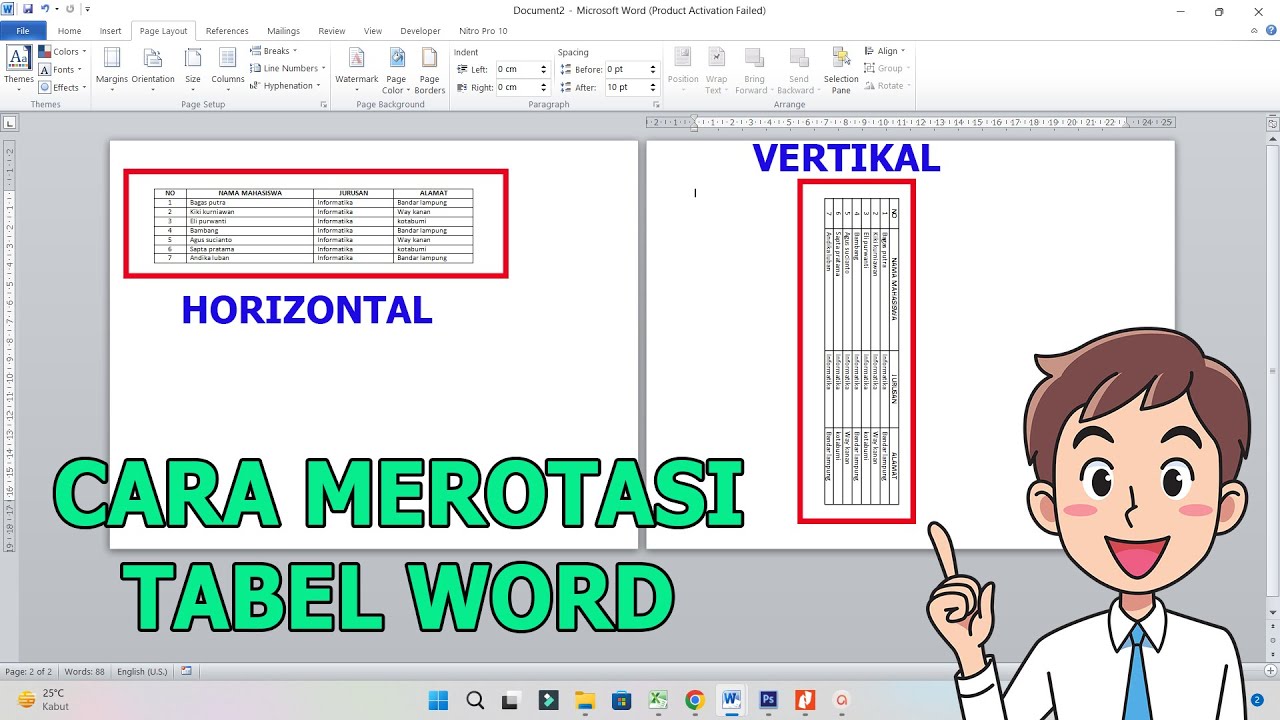The width and height of the screenshot is (1280, 720).
Task: Open the Review tab
Action: coord(332,31)
